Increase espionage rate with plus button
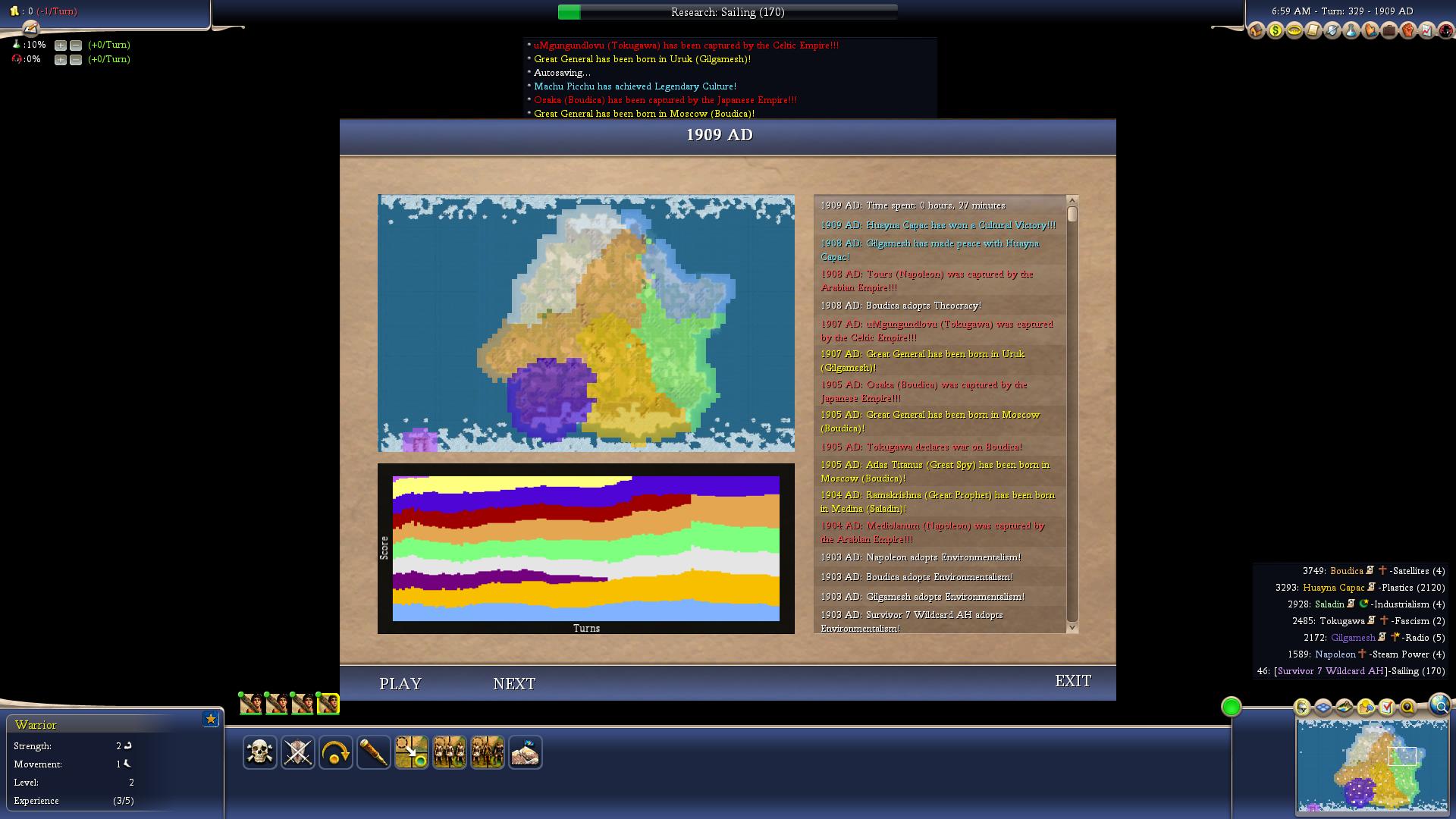The width and height of the screenshot is (1456, 819). click(x=61, y=60)
